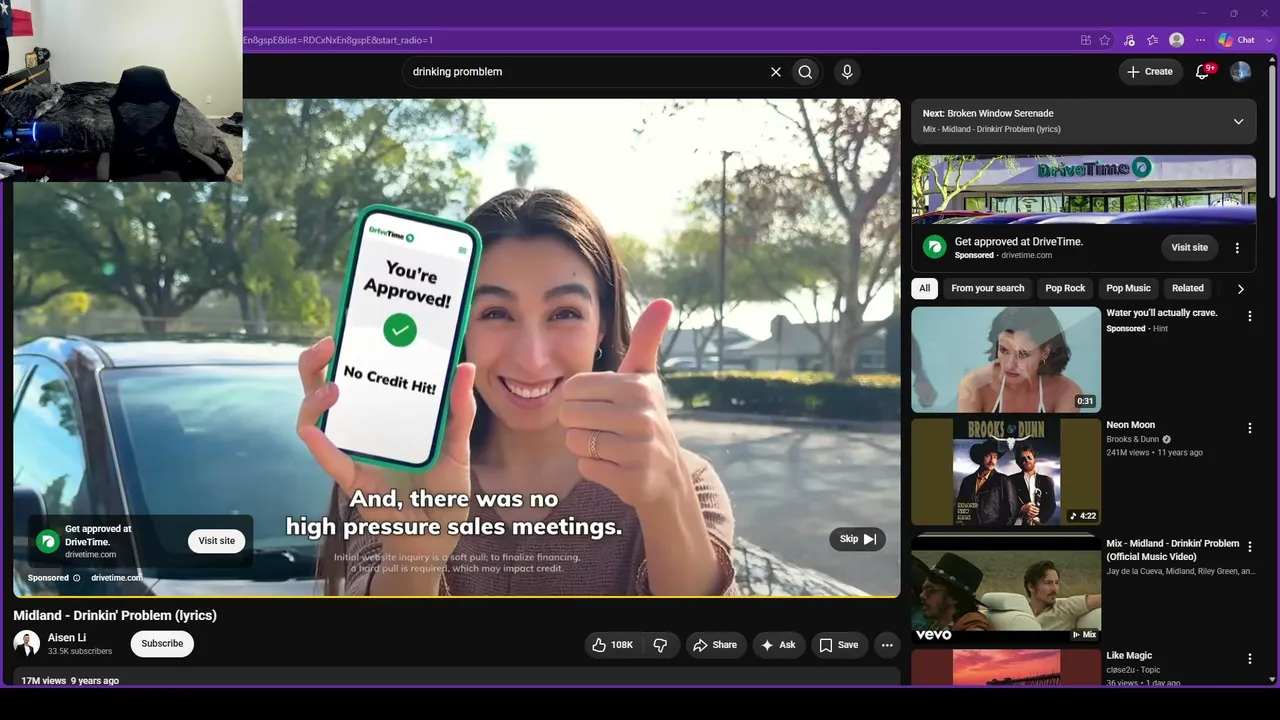The height and width of the screenshot is (720, 1280).
Task: Click the 17M views 9 years ago text
Action: point(70,681)
